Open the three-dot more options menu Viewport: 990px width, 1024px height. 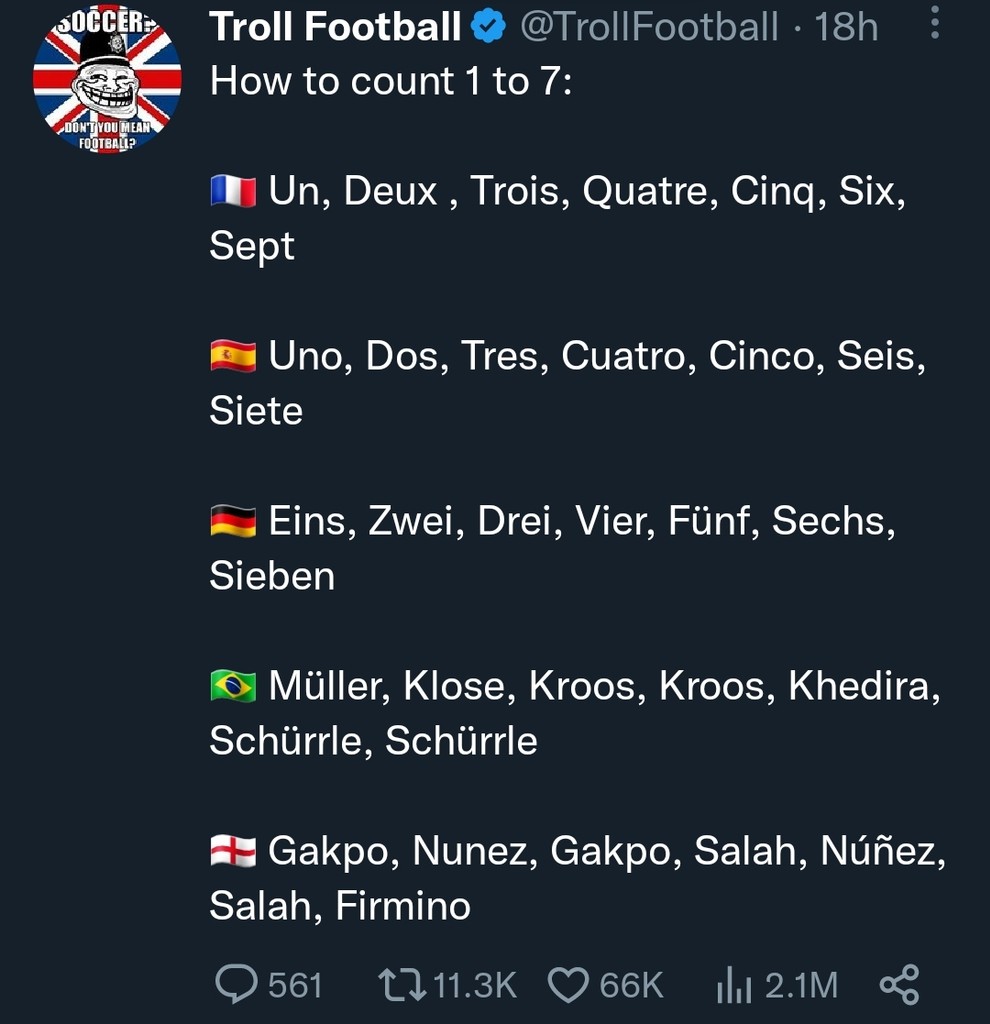point(935,24)
